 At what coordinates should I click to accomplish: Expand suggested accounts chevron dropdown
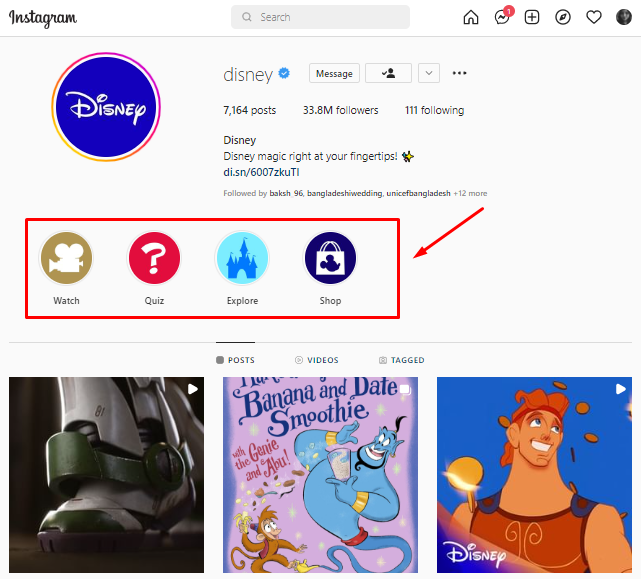pos(429,73)
